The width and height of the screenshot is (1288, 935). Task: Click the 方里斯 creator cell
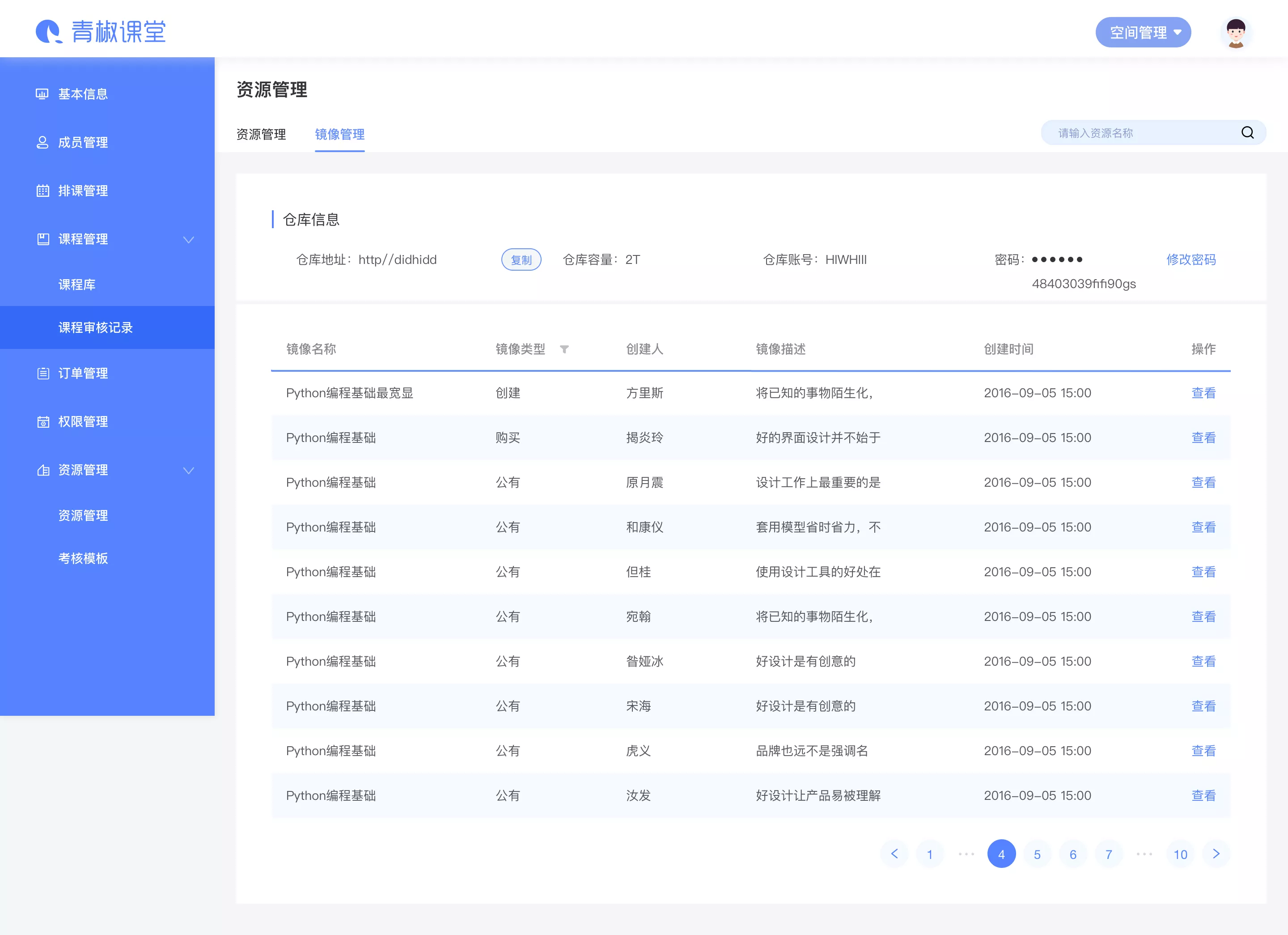point(644,393)
